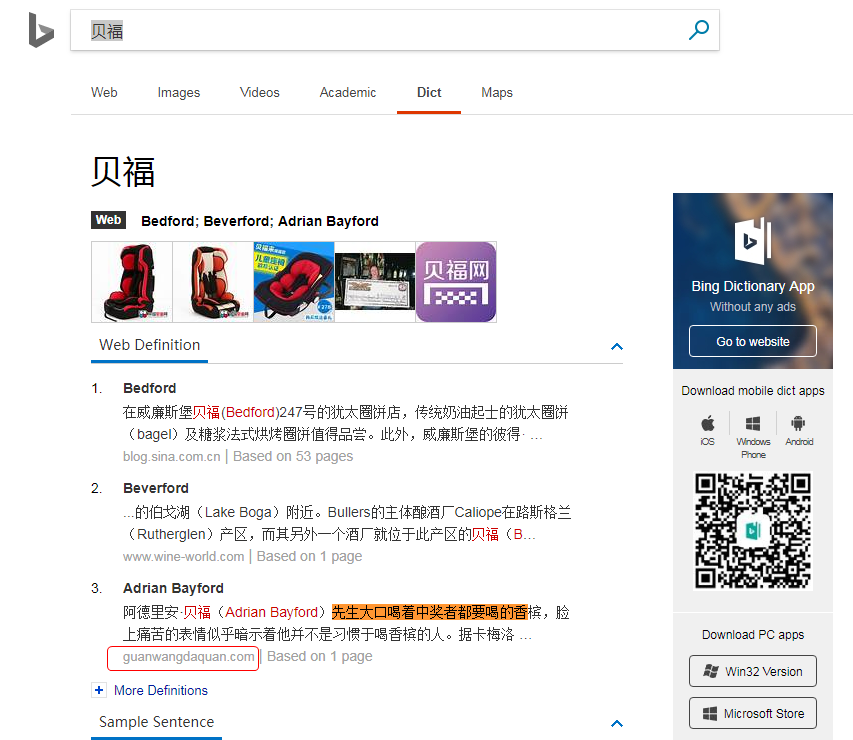This screenshot has width=853, height=740.
Task: Download the Android dict app
Action: pyautogui.click(x=799, y=430)
